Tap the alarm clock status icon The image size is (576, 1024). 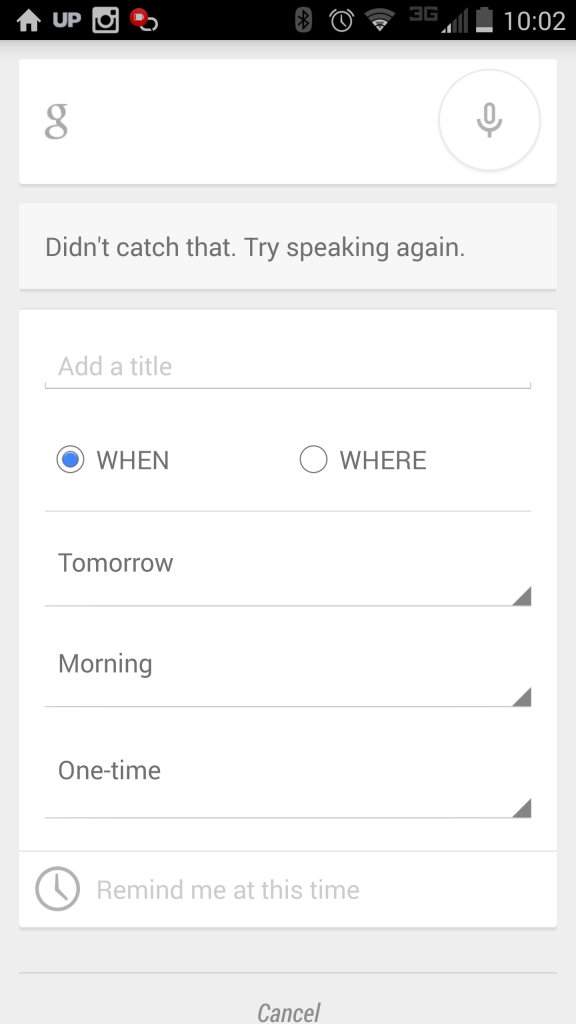[x=341, y=20]
